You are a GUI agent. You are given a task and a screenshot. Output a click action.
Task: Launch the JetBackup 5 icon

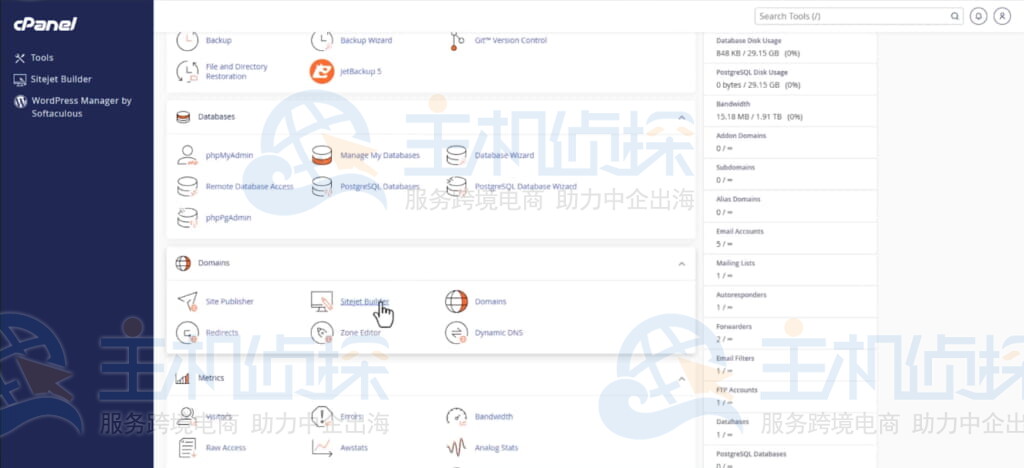(321, 71)
